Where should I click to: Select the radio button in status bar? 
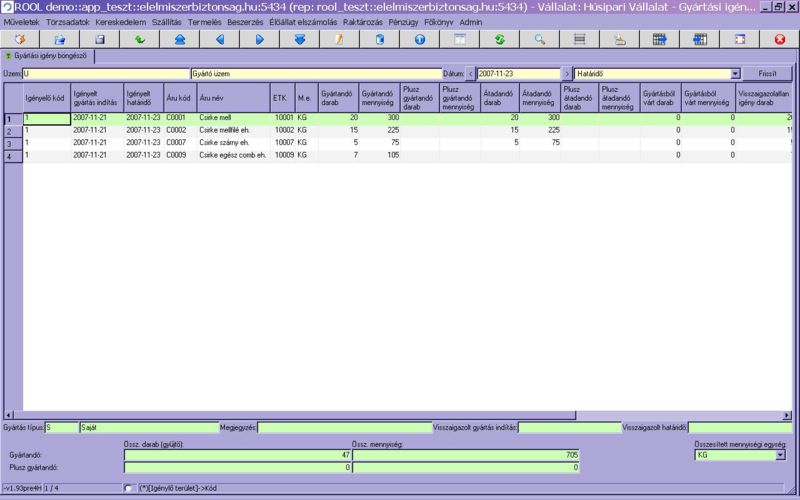pos(127,487)
